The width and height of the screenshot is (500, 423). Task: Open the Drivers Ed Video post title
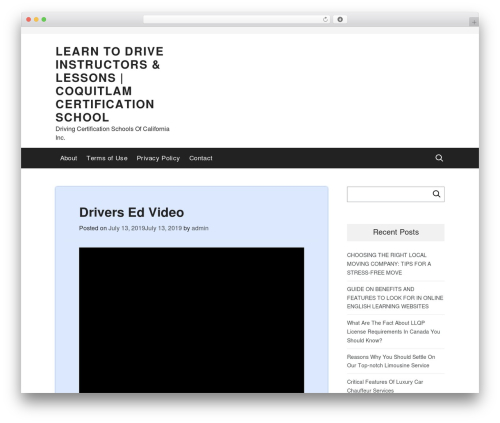(131, 213)
